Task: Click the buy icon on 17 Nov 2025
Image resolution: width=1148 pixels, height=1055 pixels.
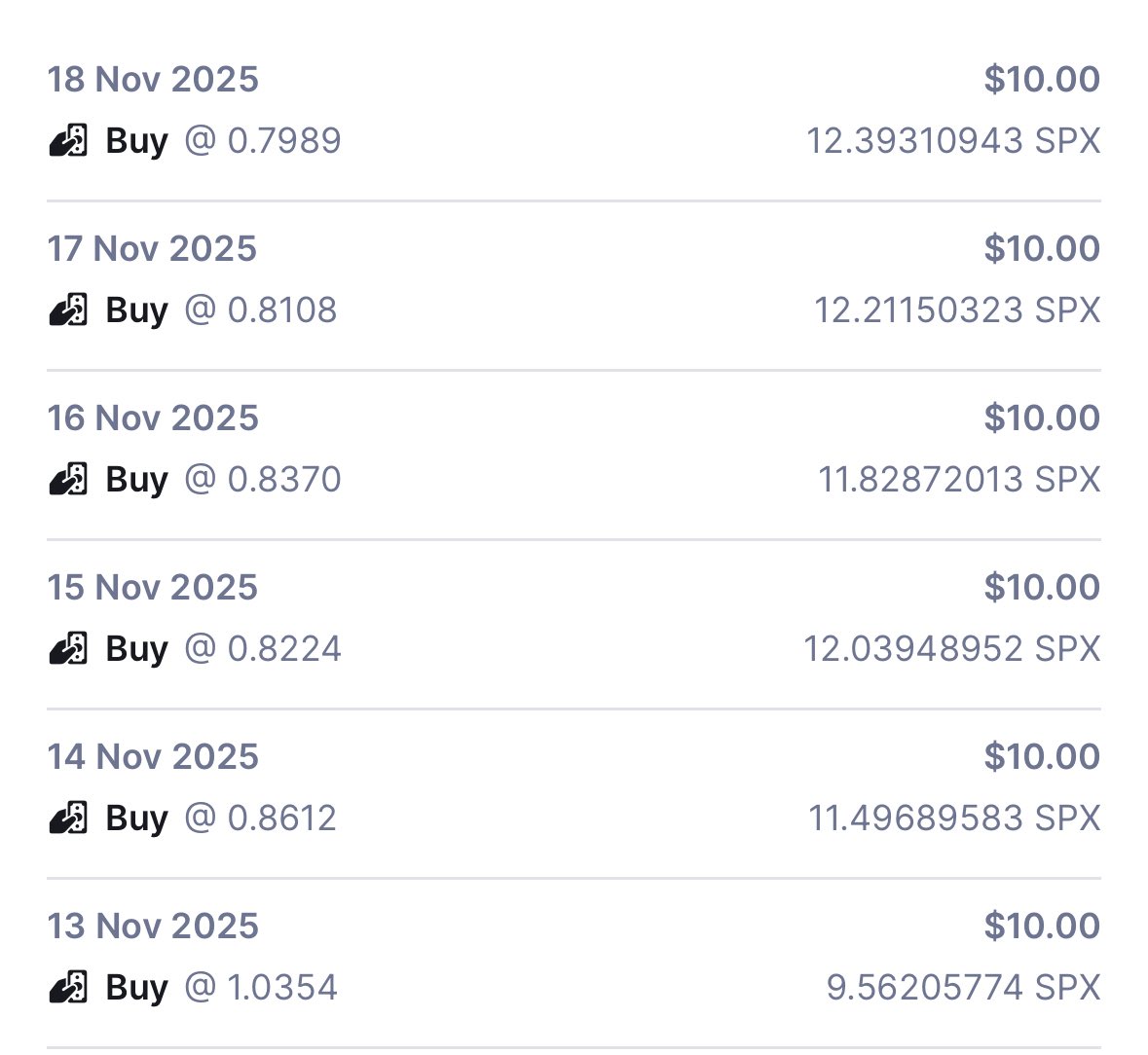Action: (68, 310)
